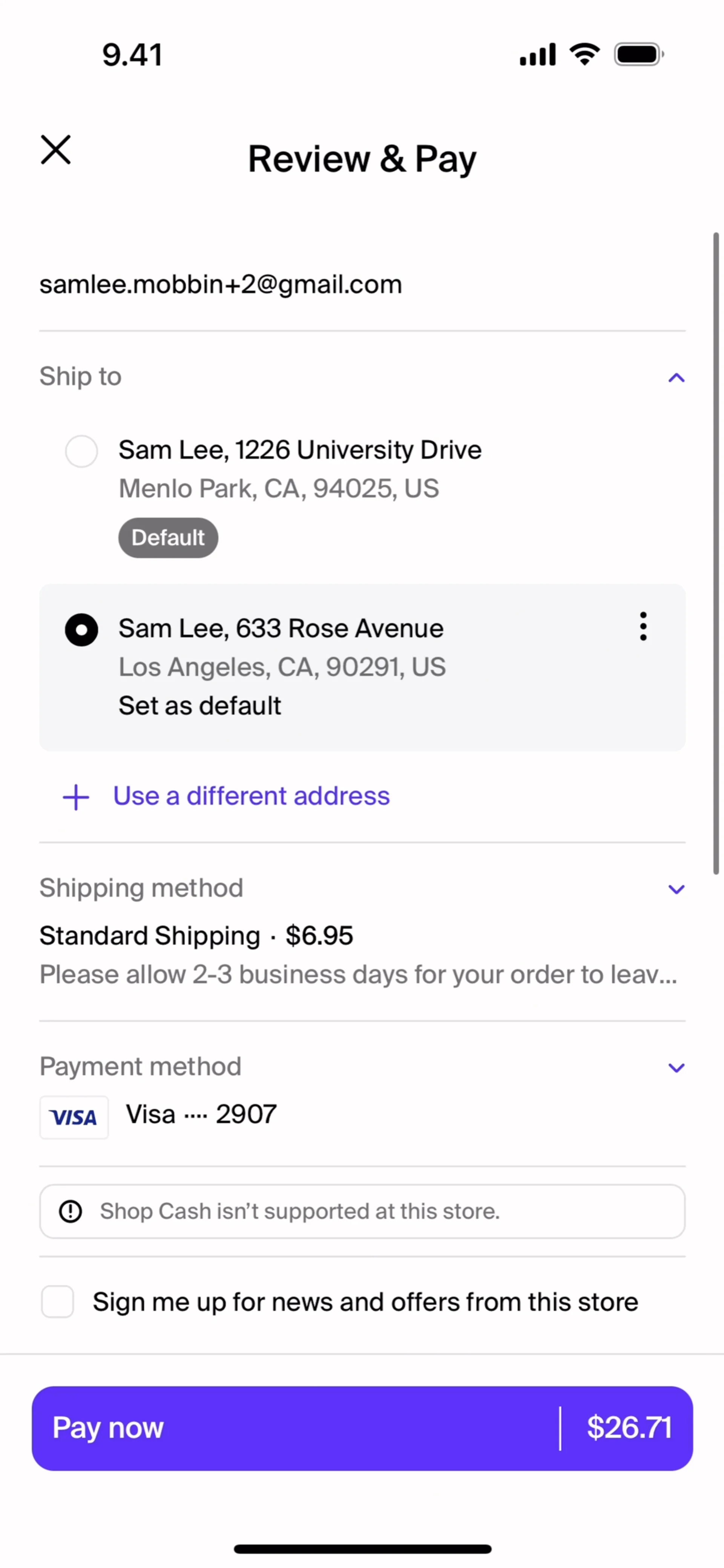This screenshot has width=724, height=1568.
Task: Tap the Shop Cash warning icon
Action: [71, 1211]
